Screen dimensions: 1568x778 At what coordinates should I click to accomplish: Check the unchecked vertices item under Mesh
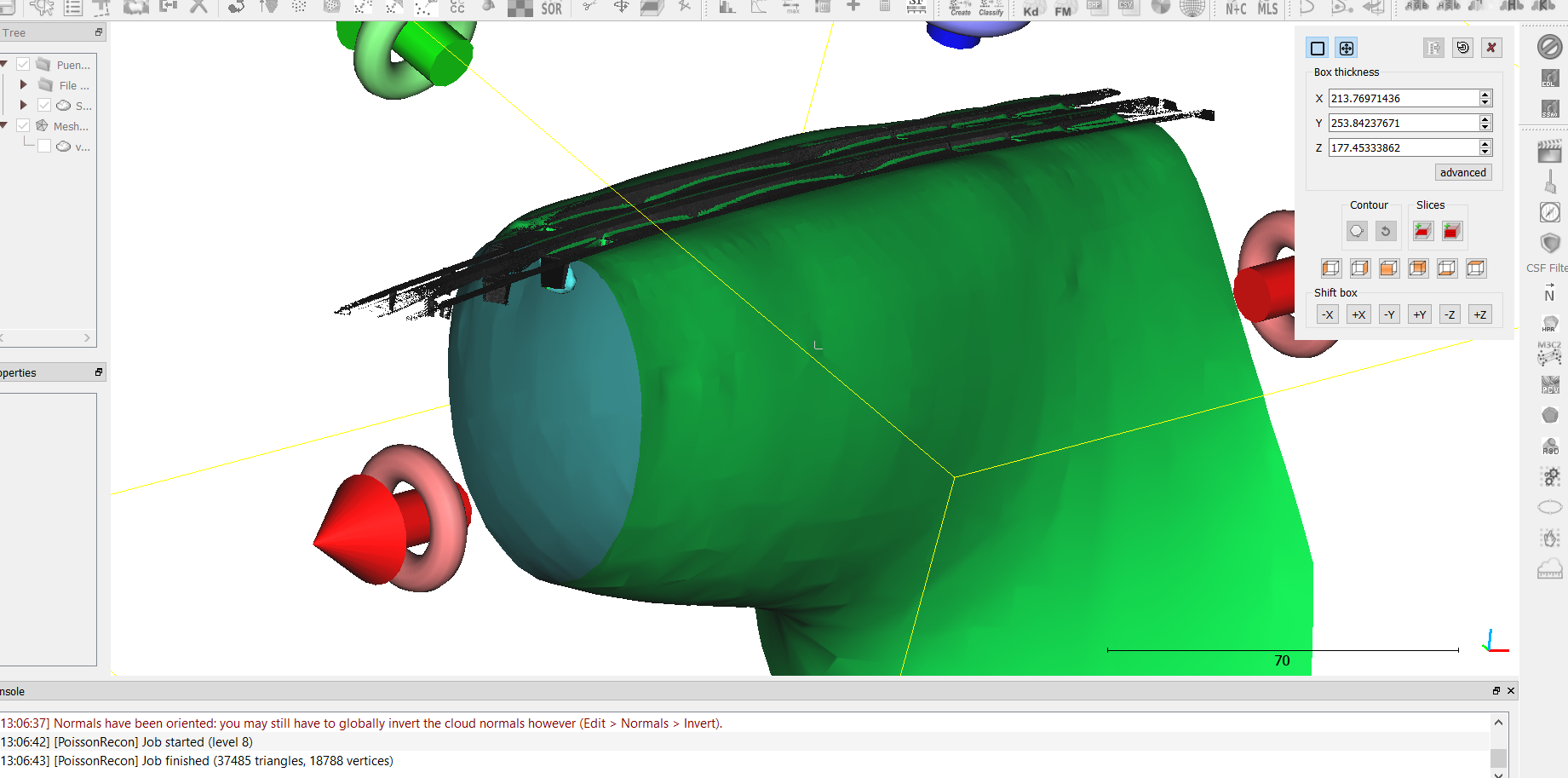44,147
